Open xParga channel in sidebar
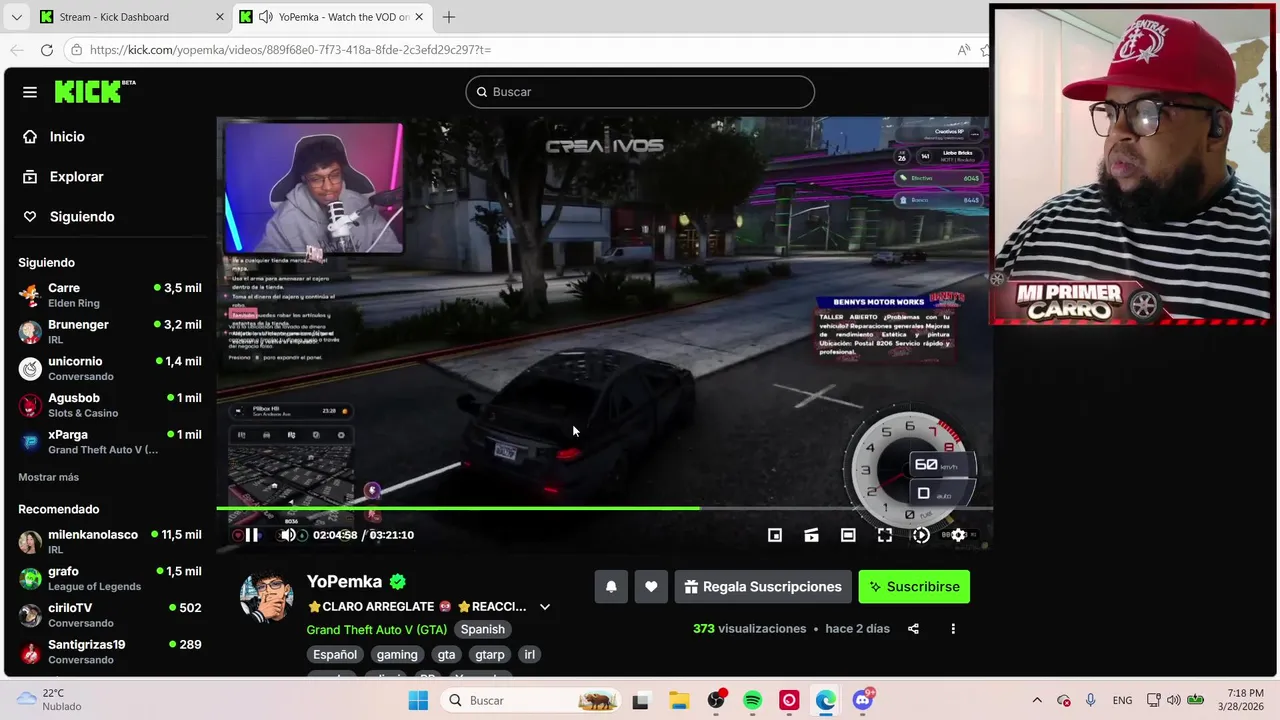1280x720 pixels. [x=110, y=442]
